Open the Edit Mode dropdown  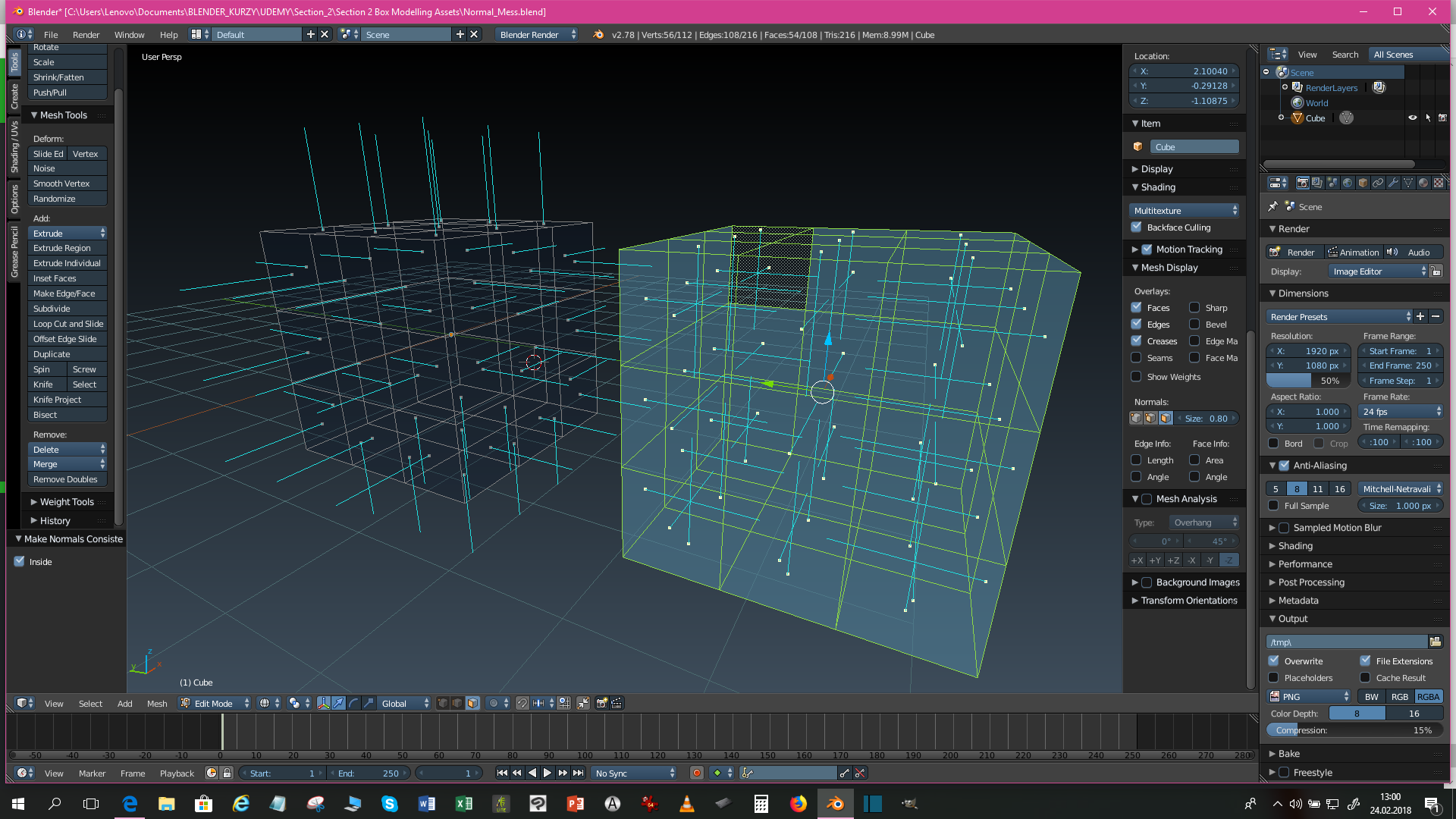[215, 703]
